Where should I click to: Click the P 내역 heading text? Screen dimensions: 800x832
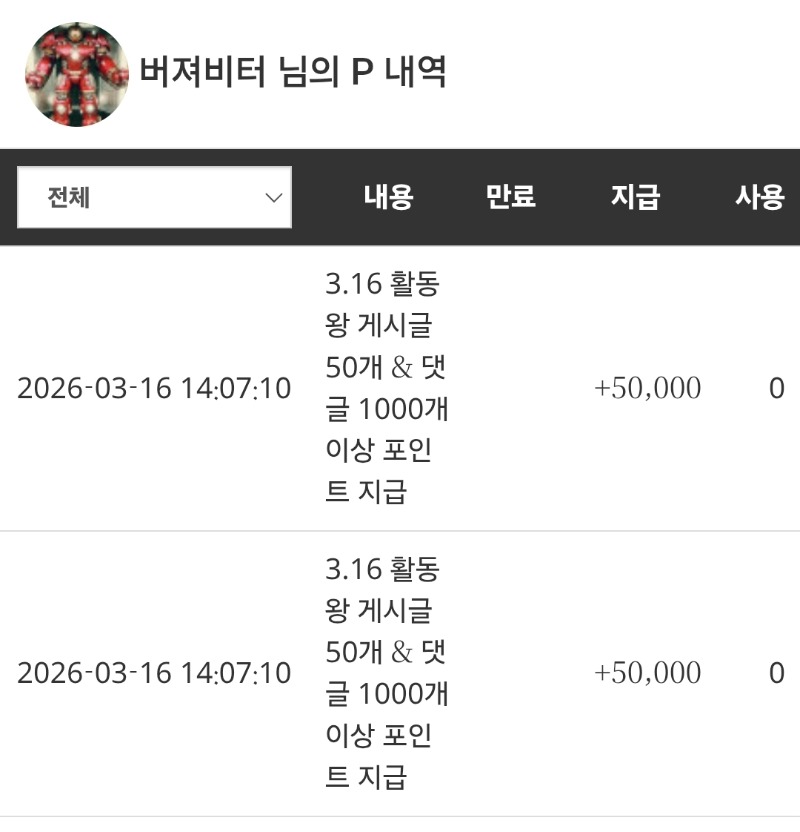(398, 73)
